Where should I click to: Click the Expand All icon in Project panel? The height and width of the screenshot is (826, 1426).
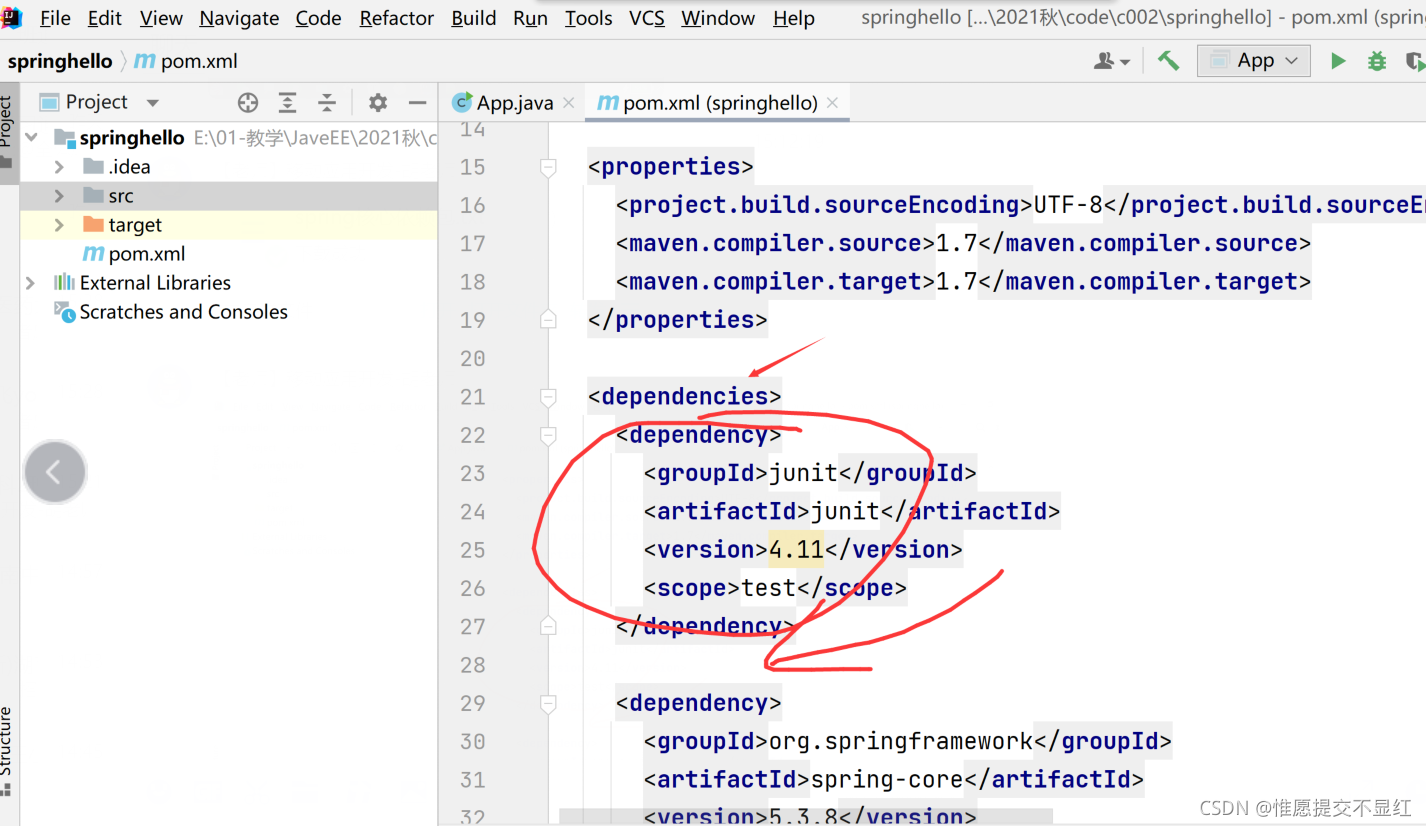(x=287, y=102)
